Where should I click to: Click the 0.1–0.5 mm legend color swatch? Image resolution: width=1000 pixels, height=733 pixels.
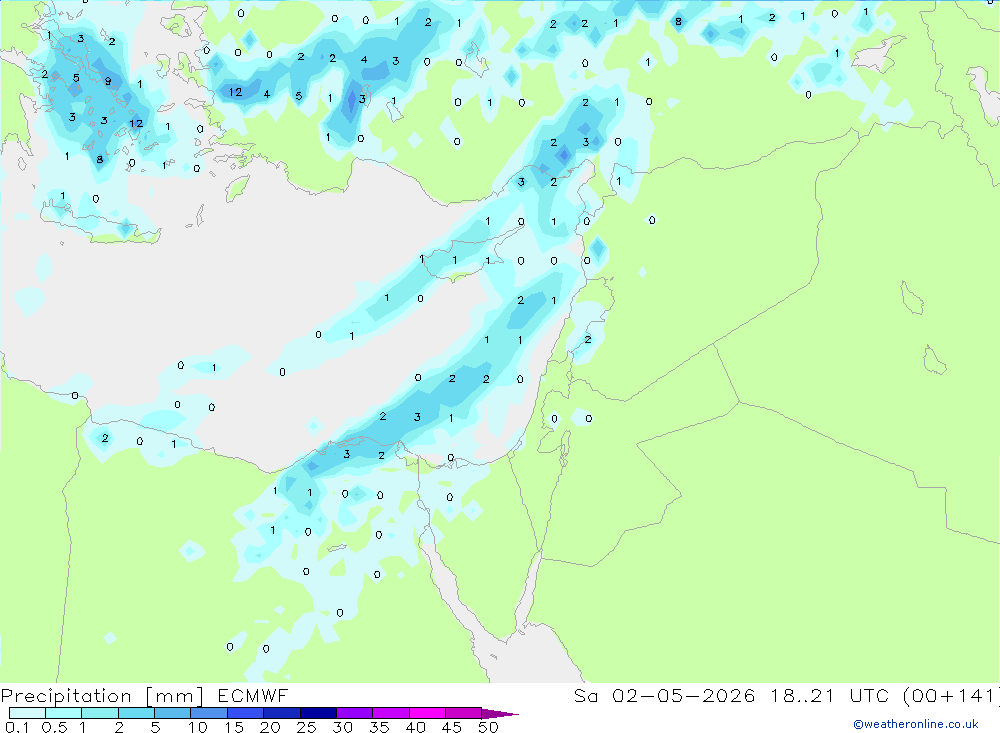(x=27, y=713)
